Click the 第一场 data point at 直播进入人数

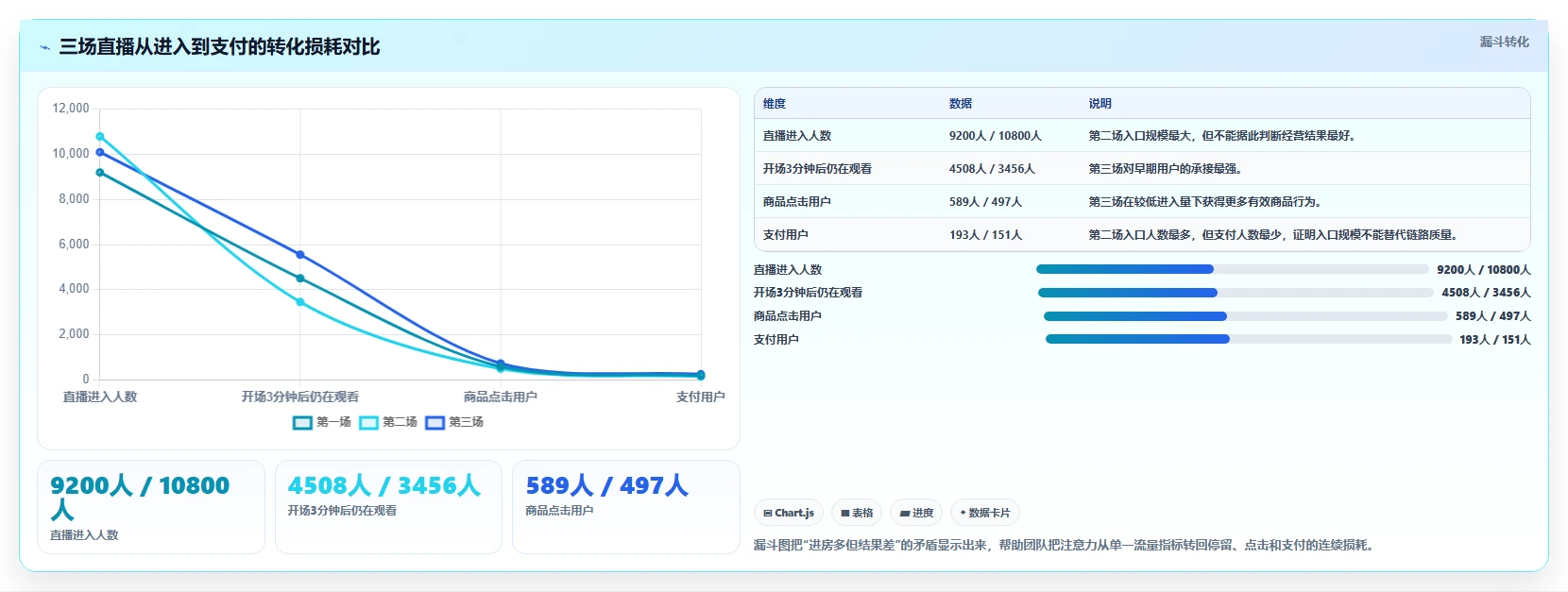[x=100, y=173]
